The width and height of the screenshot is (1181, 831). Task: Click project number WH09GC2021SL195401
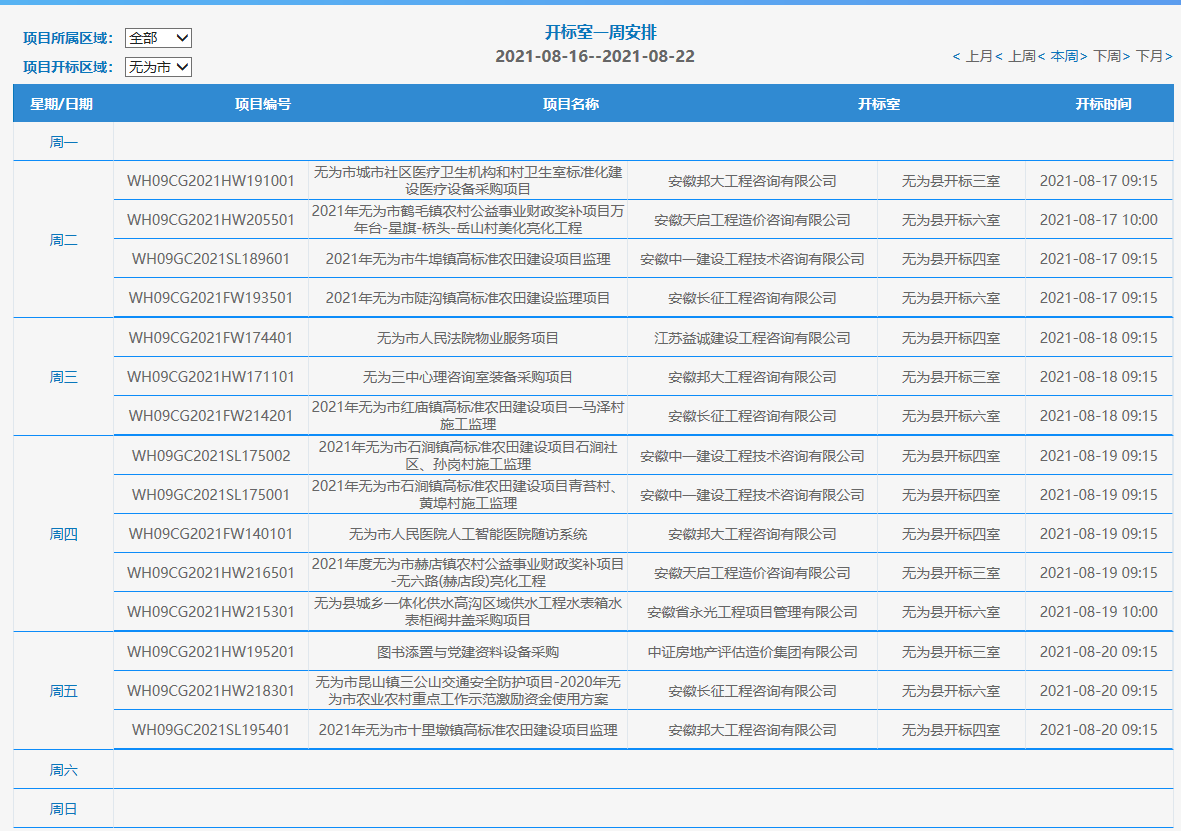(211, 730)
